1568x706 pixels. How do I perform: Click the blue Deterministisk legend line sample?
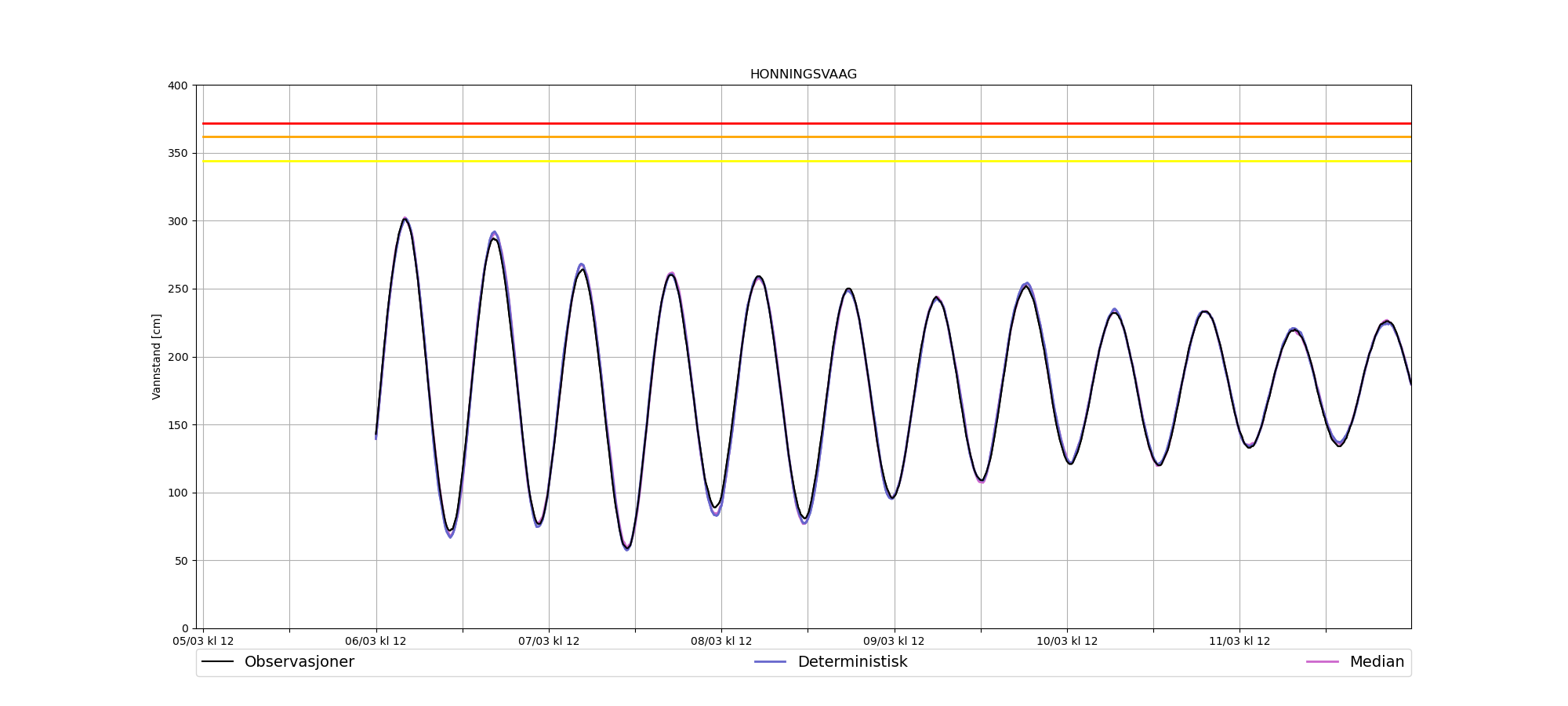point(770,662)
